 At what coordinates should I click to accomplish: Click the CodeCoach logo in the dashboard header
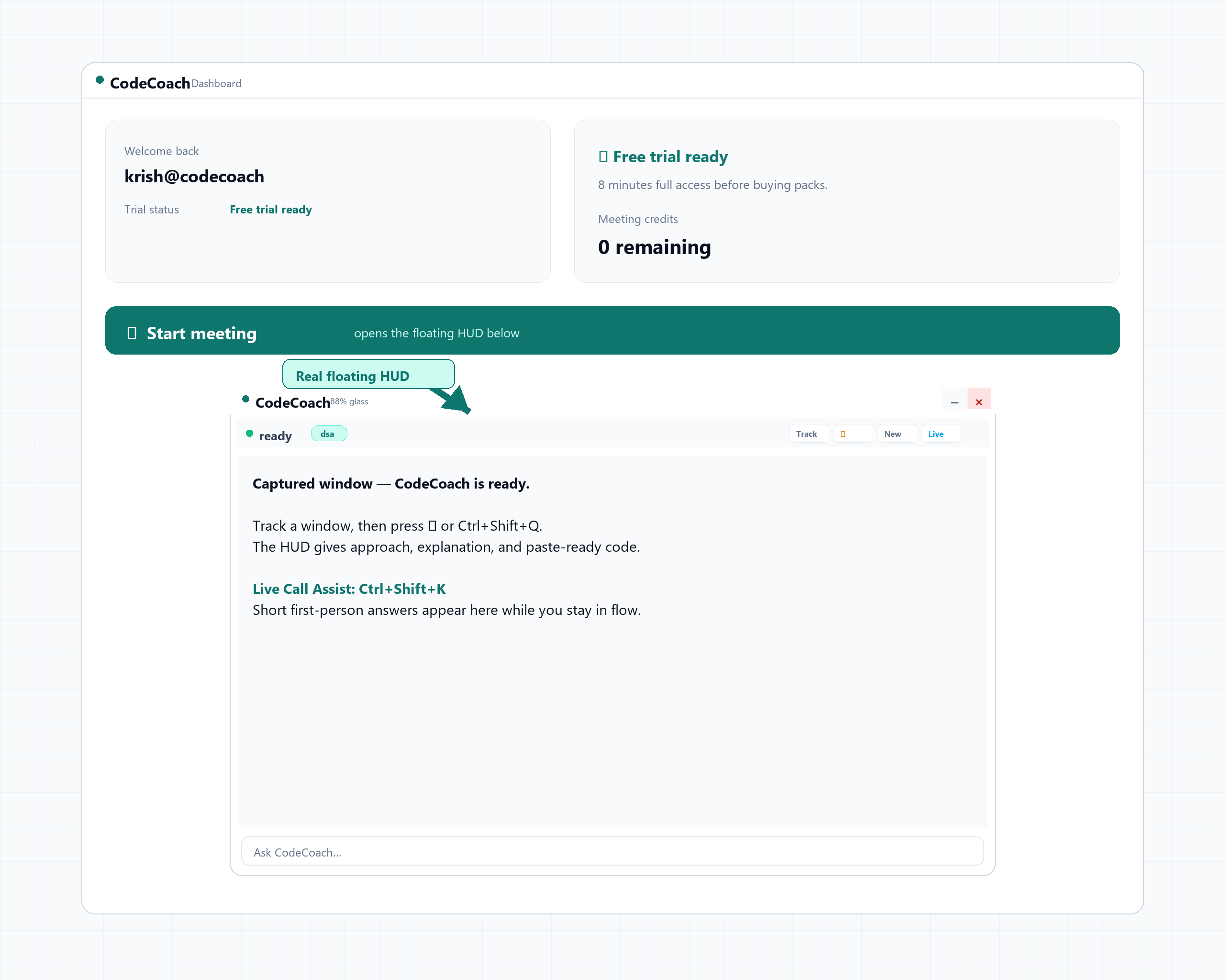point(149,83)
